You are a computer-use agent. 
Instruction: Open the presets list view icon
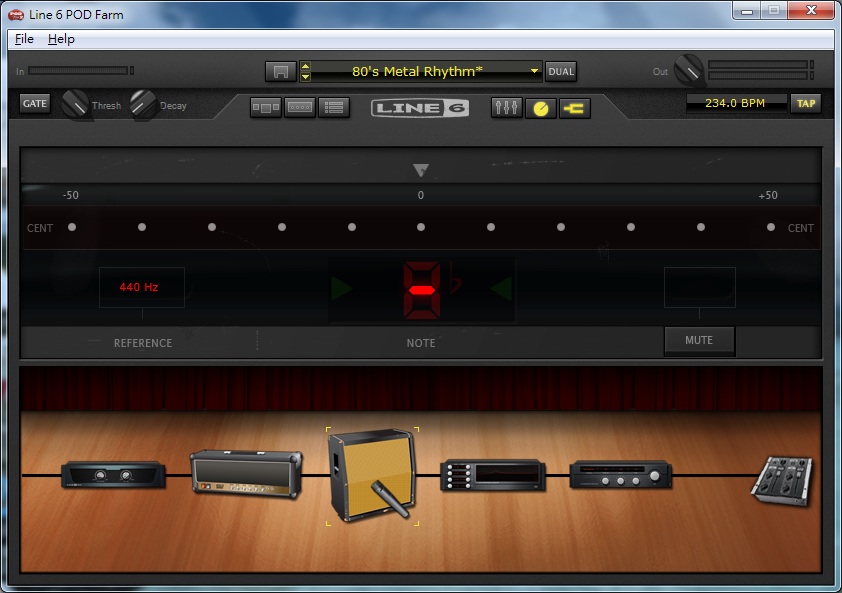coord(334,107)
